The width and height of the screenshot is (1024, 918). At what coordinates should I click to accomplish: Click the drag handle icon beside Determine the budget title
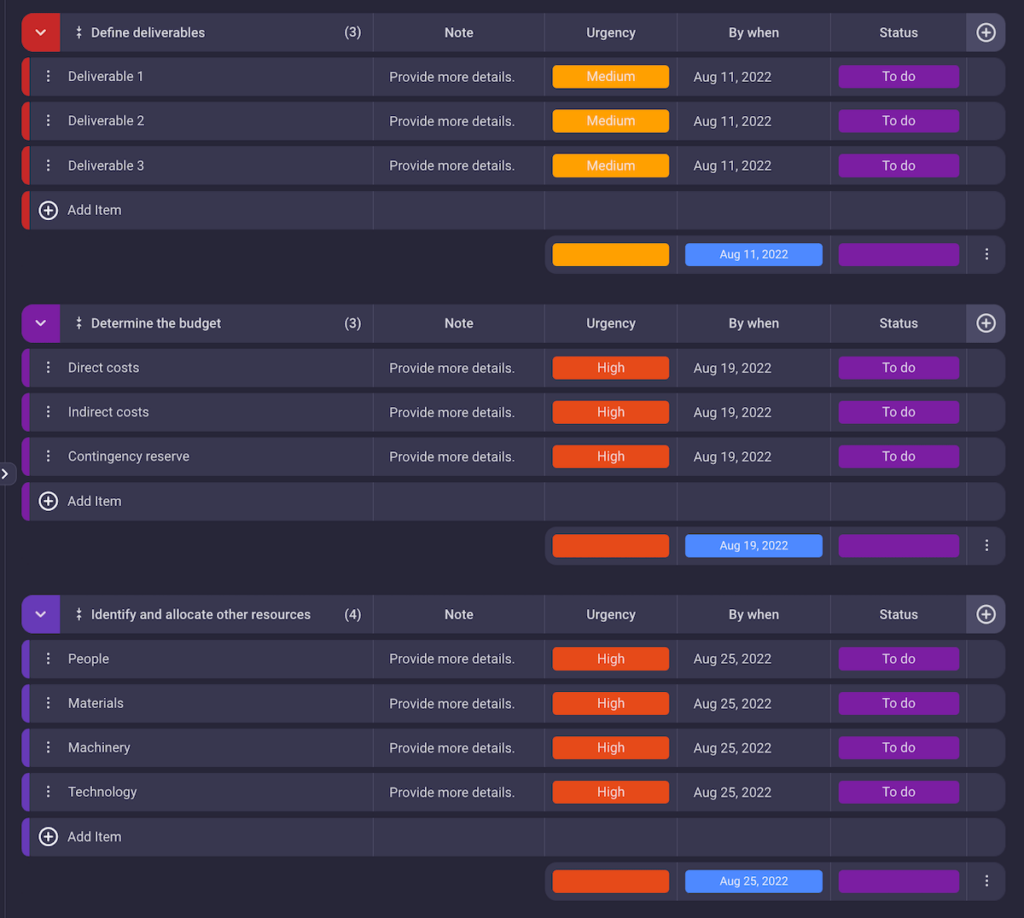tap(78, 323)
